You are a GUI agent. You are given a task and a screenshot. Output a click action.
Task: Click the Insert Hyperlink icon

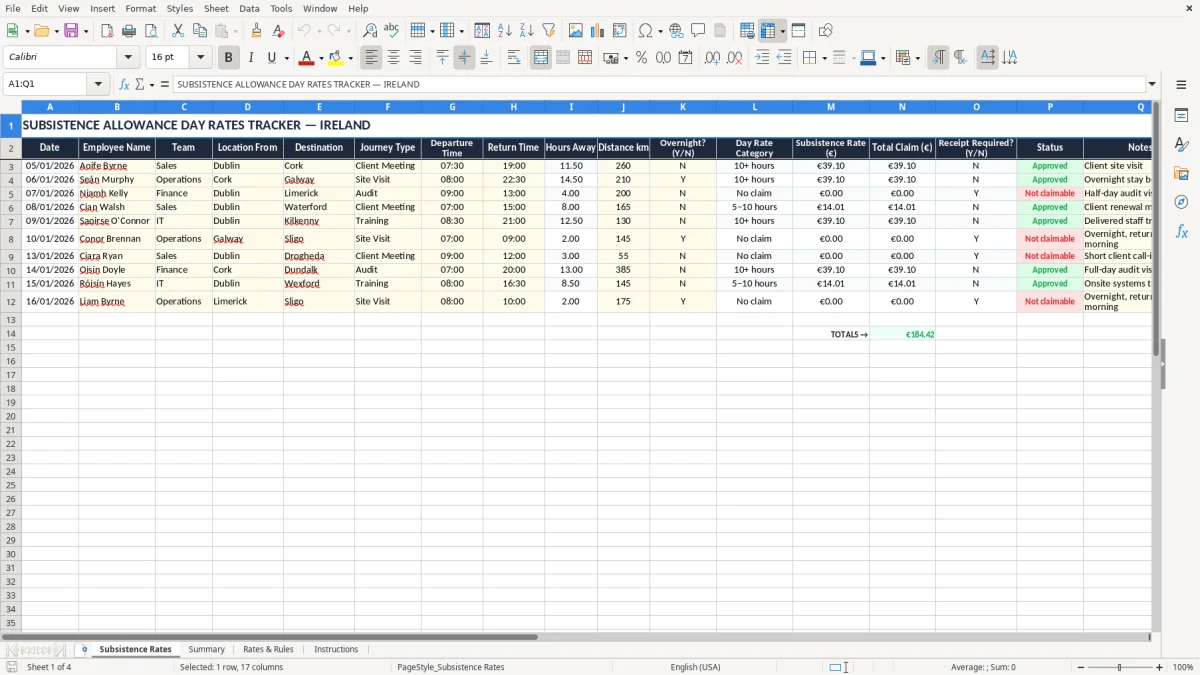point(676,31)
